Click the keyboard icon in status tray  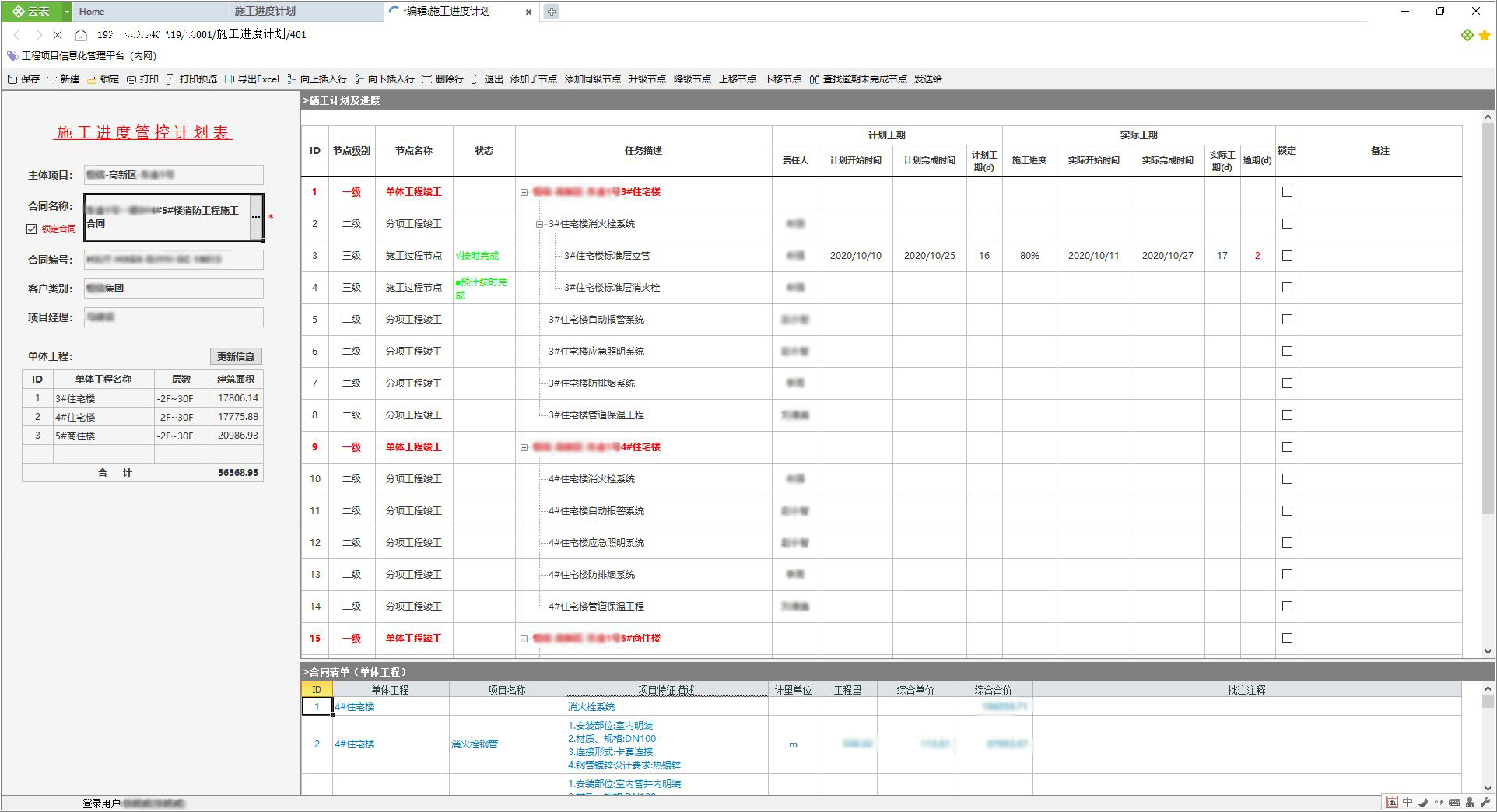(1454, 803)
